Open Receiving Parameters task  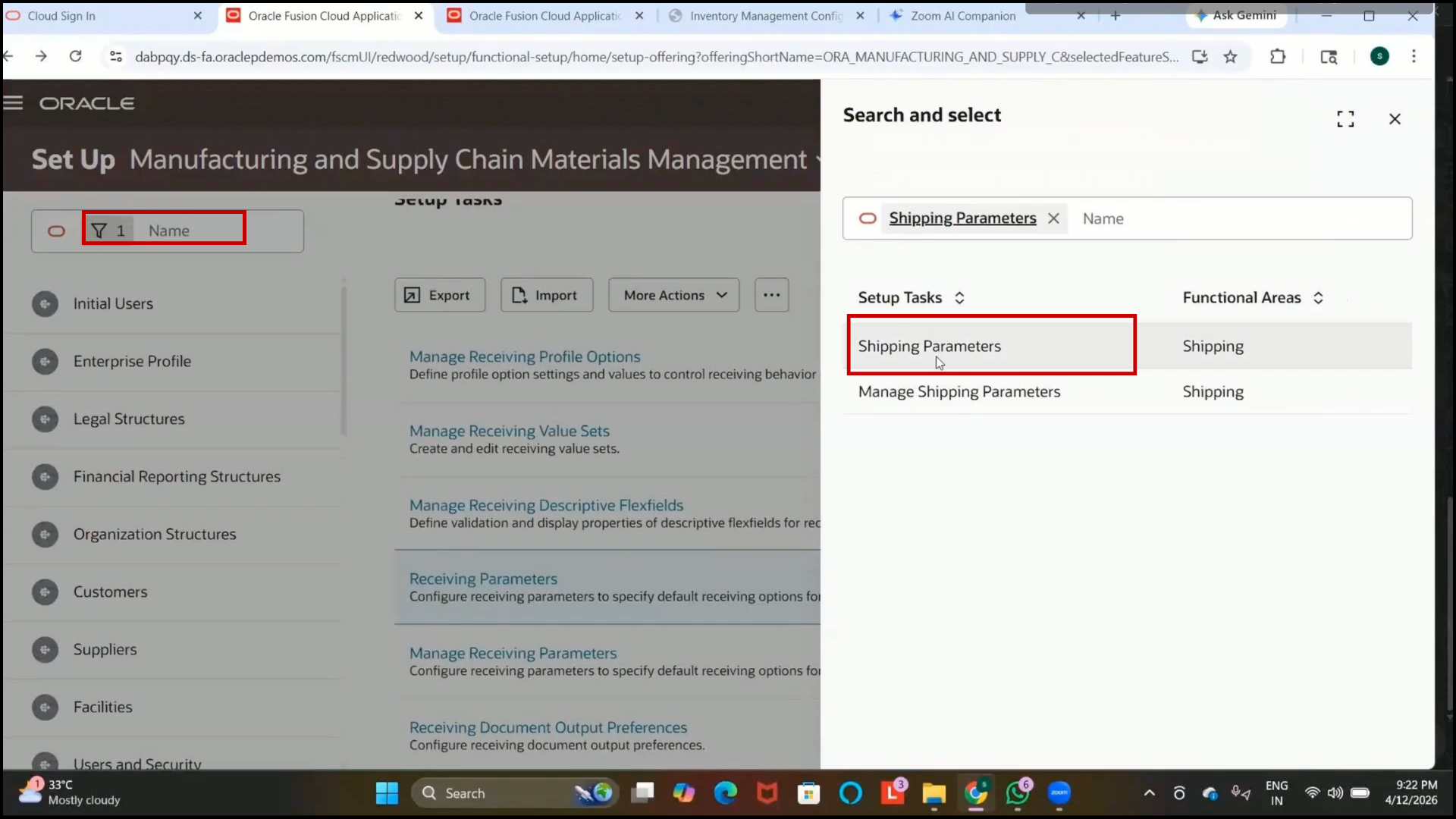click(483, 579)
